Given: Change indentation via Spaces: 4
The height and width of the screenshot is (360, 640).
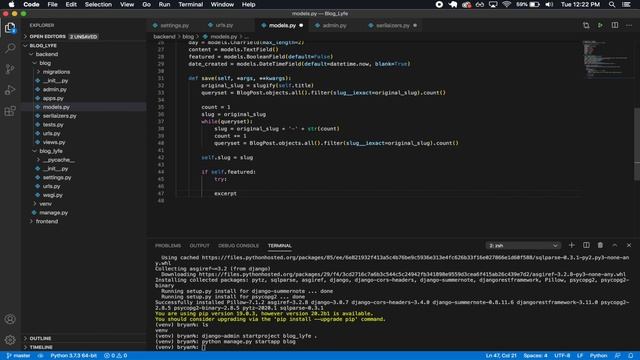Looking at the screenshot, I should [536, 356].
